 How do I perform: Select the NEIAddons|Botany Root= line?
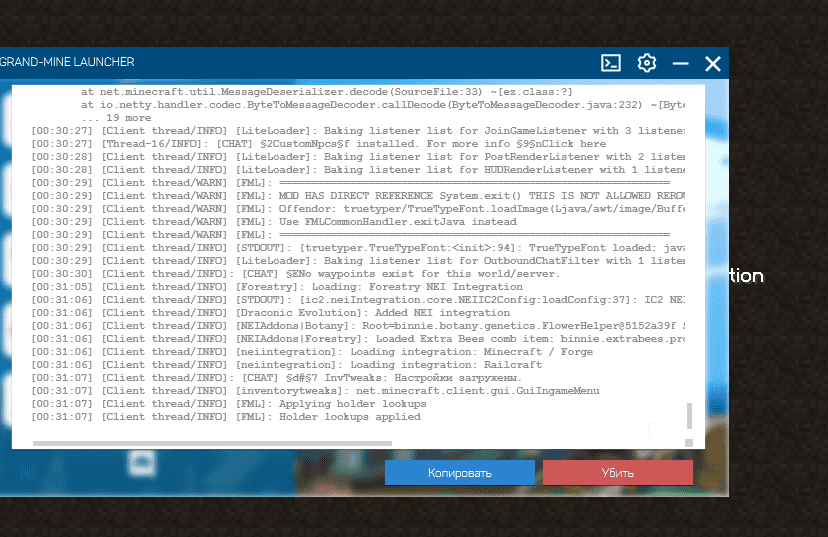[x=358, y=326]
